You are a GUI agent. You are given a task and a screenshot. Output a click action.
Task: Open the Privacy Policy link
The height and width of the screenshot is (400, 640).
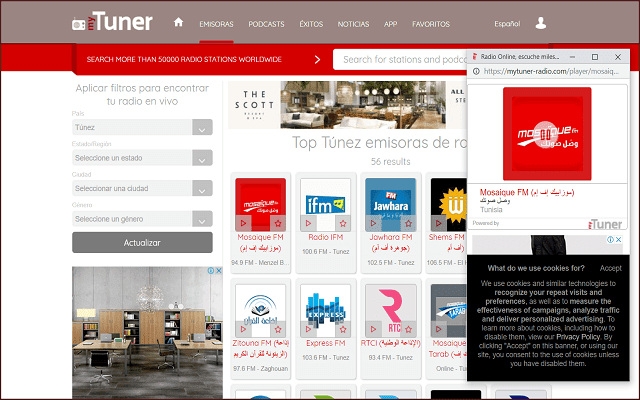[579, 338]
